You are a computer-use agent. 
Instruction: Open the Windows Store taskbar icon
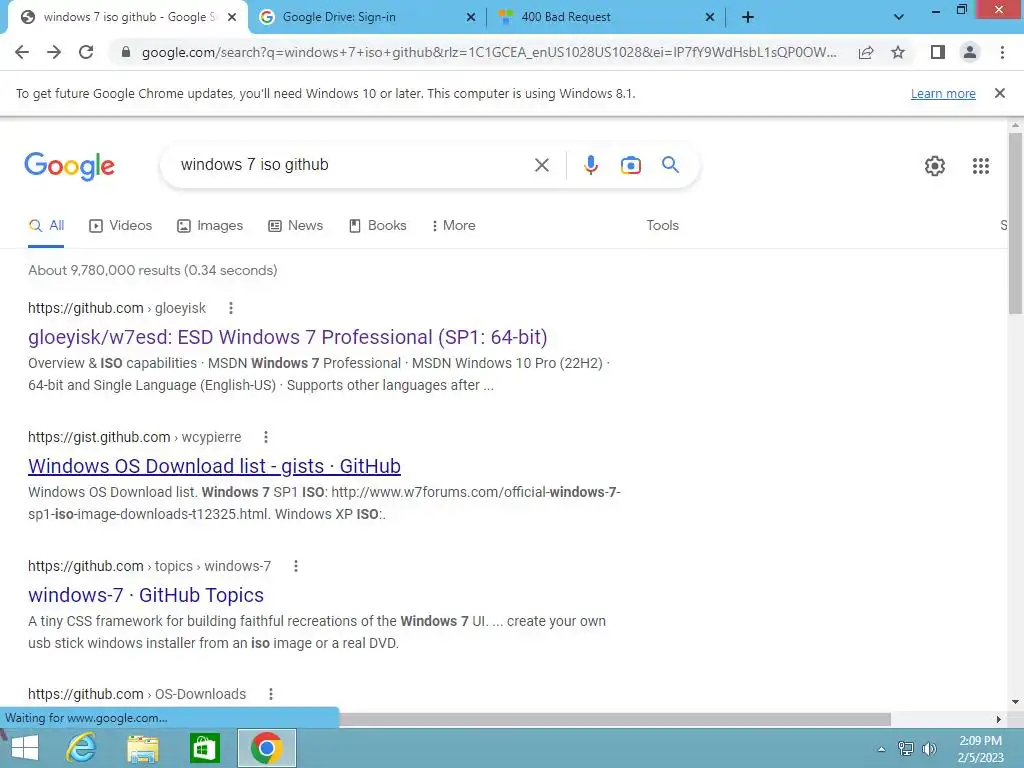[x=204, y=748]
